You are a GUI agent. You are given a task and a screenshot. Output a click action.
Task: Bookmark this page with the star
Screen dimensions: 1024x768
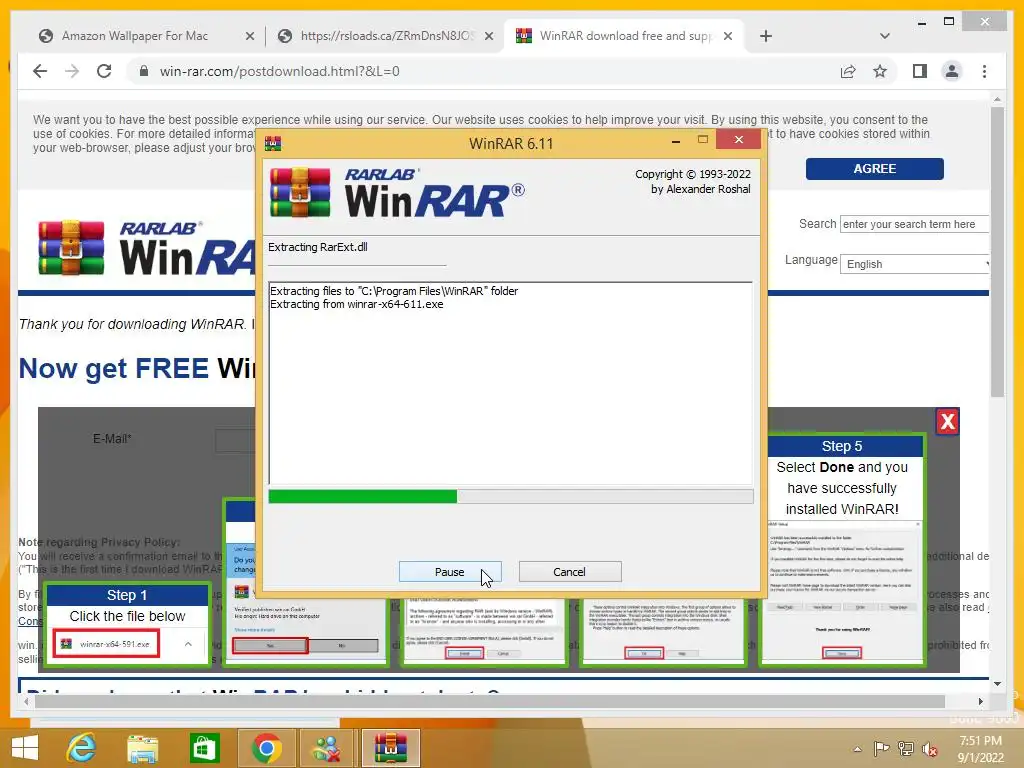880,71
